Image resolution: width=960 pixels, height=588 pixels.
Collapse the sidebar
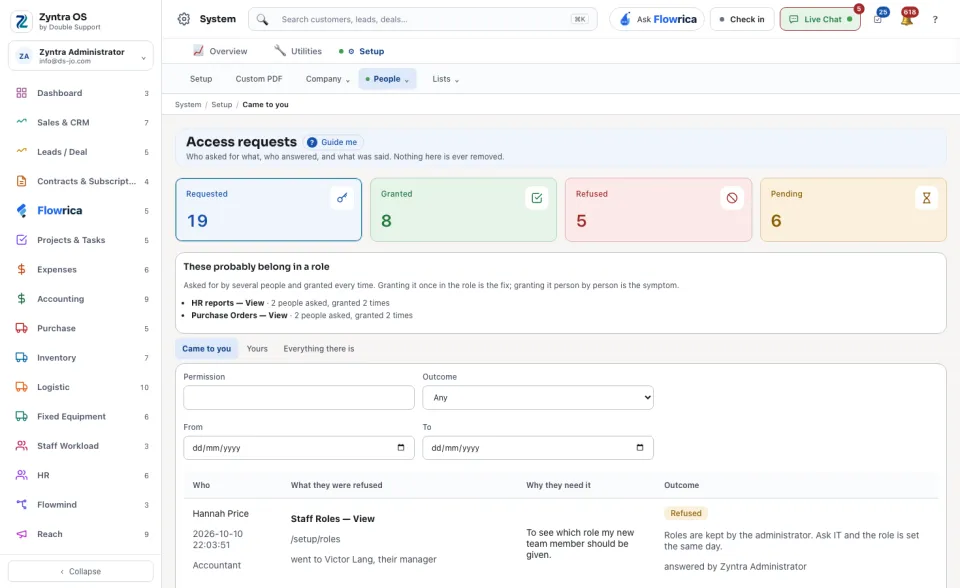pyautogui.click(x=81, y=571)
